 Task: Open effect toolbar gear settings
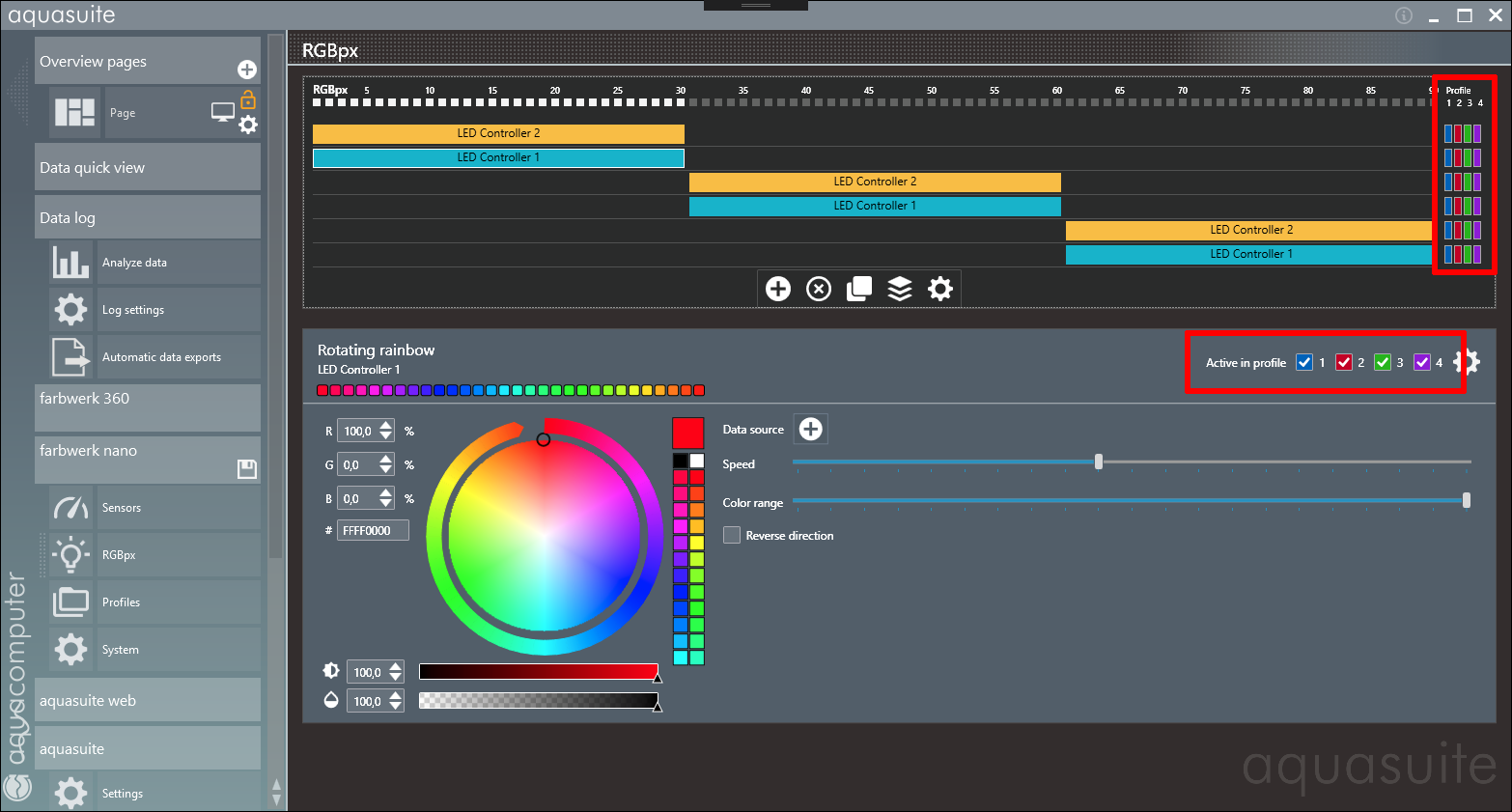click(x=940, y=289)
